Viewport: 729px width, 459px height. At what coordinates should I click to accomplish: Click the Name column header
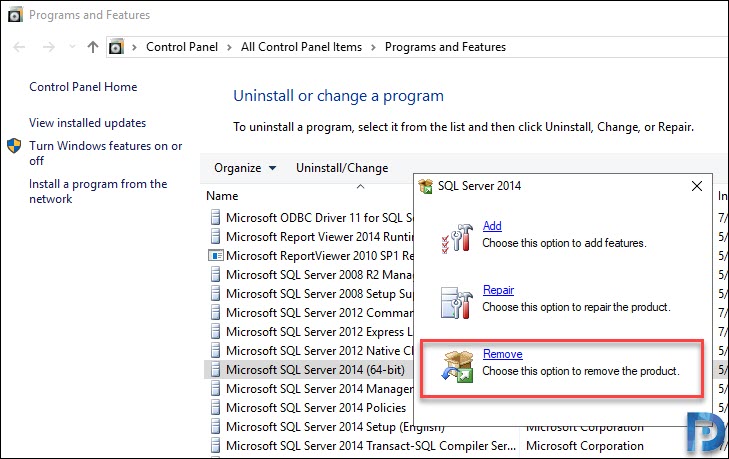click(x=222, y=196)
